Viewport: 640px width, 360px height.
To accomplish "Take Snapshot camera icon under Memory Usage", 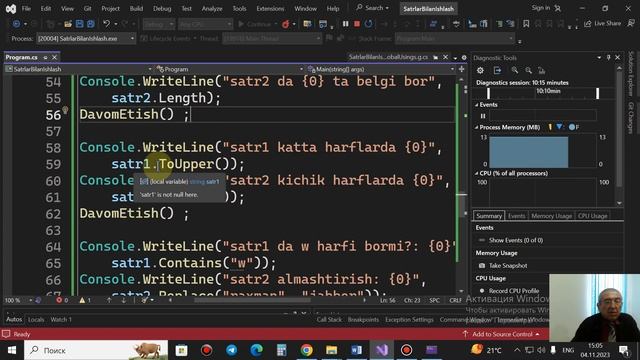I will [x=482, y=266].
